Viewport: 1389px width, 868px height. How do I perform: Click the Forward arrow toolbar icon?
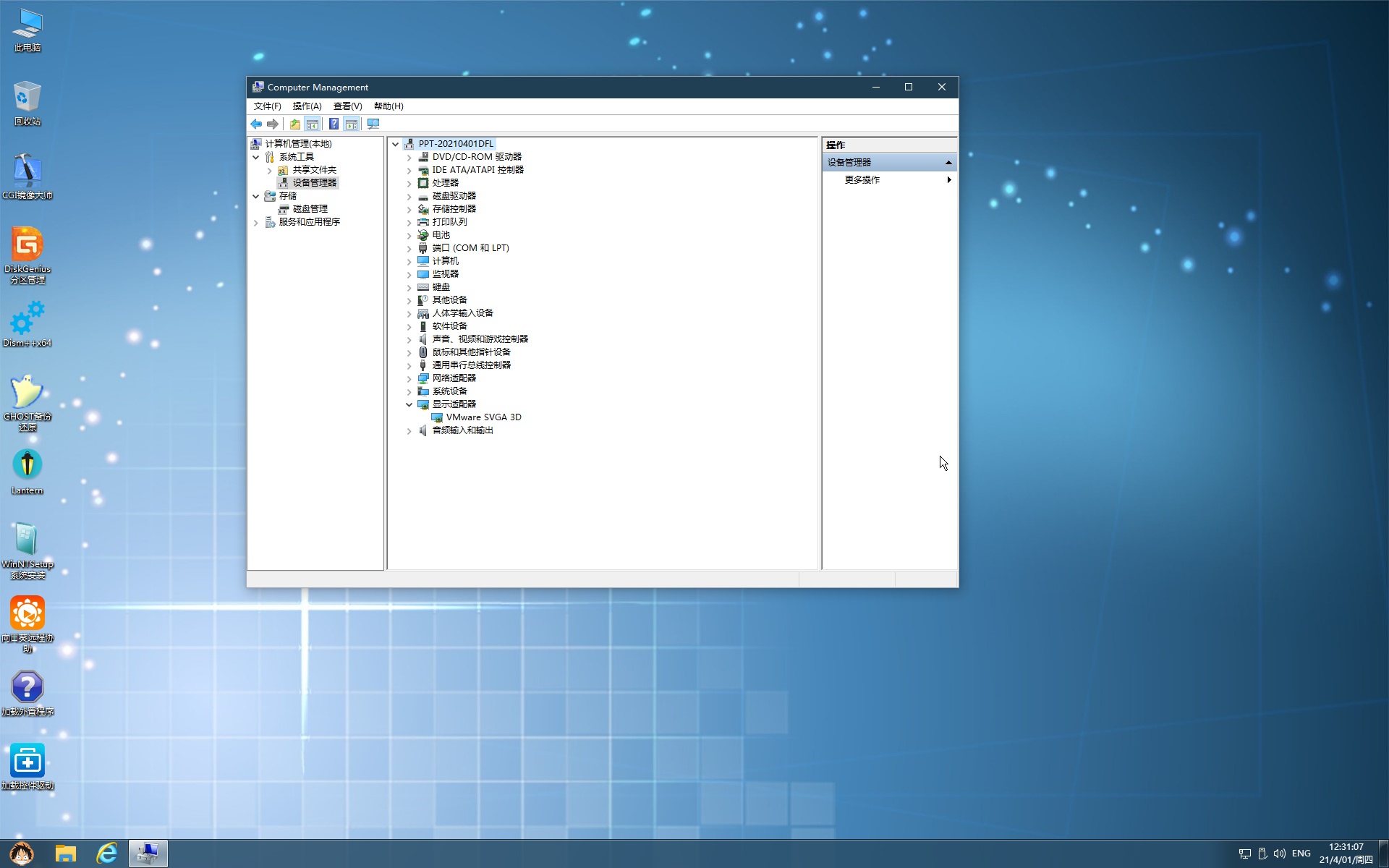(x=273, y=124)
